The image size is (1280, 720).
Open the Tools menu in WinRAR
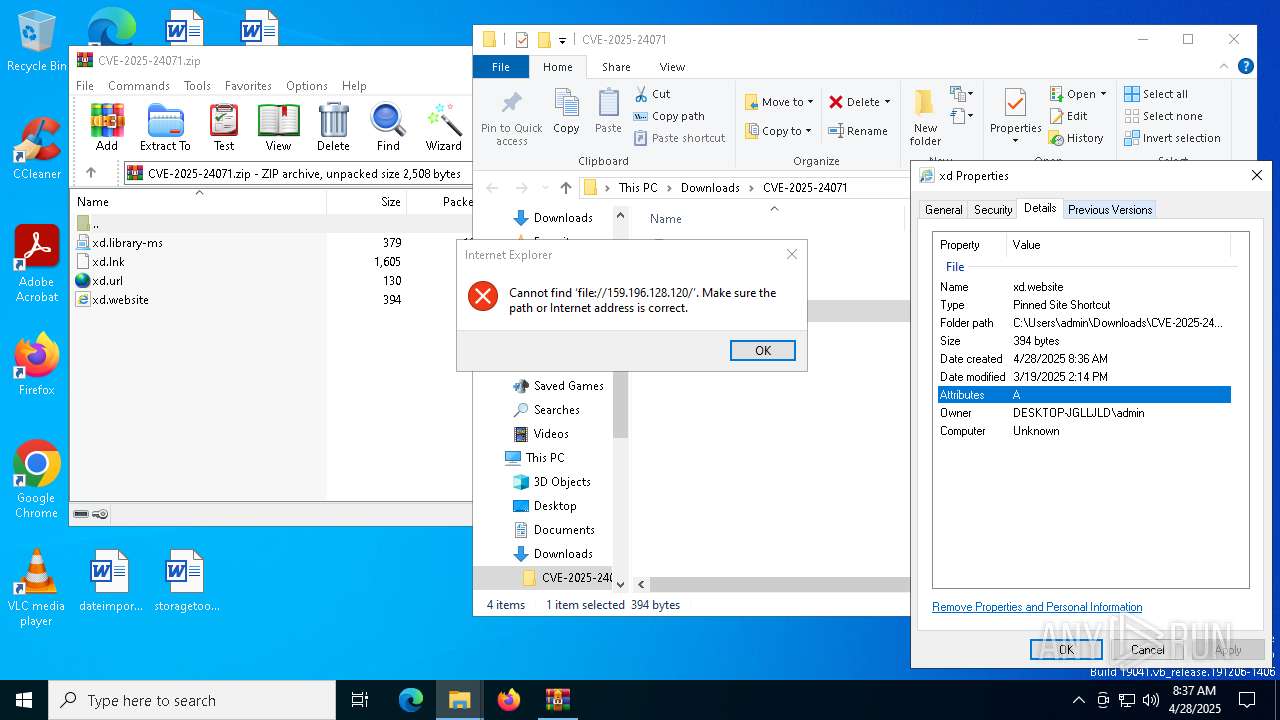click(197, 86)
